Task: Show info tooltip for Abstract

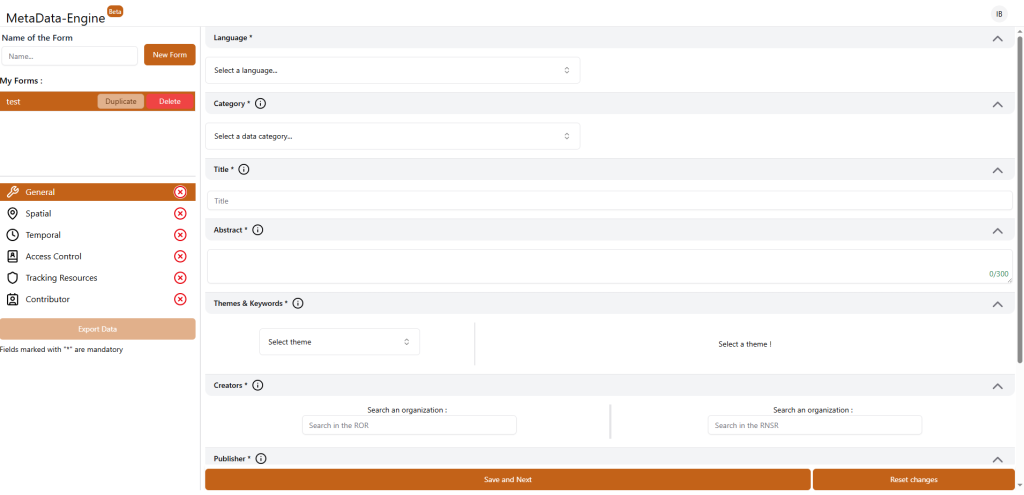Action: [258, 230]
